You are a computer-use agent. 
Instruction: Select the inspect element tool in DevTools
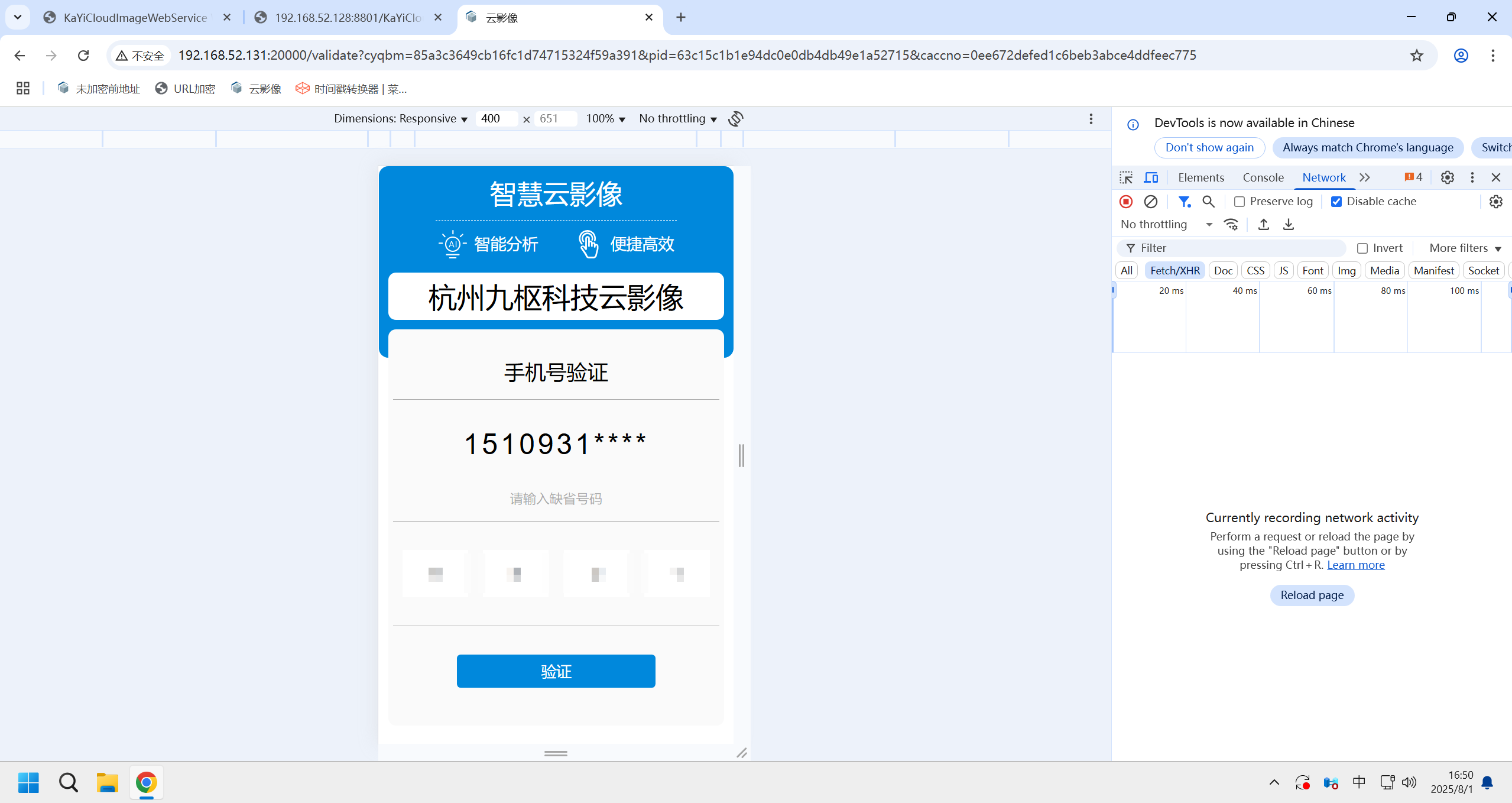[1125, 177]
